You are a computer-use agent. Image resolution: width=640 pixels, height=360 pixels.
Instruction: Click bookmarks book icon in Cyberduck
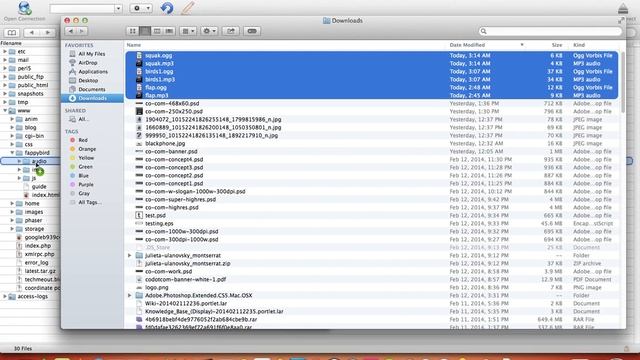11,33
